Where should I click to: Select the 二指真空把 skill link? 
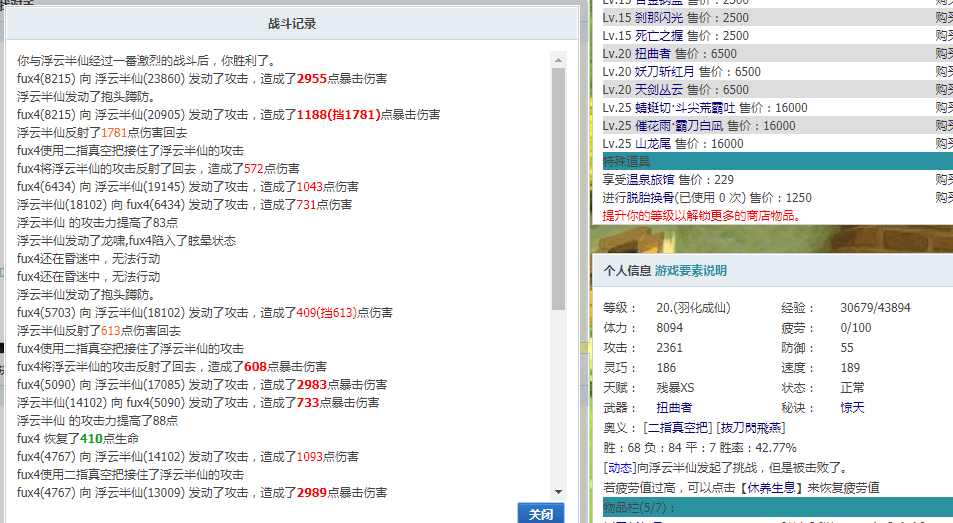point(677,428)
